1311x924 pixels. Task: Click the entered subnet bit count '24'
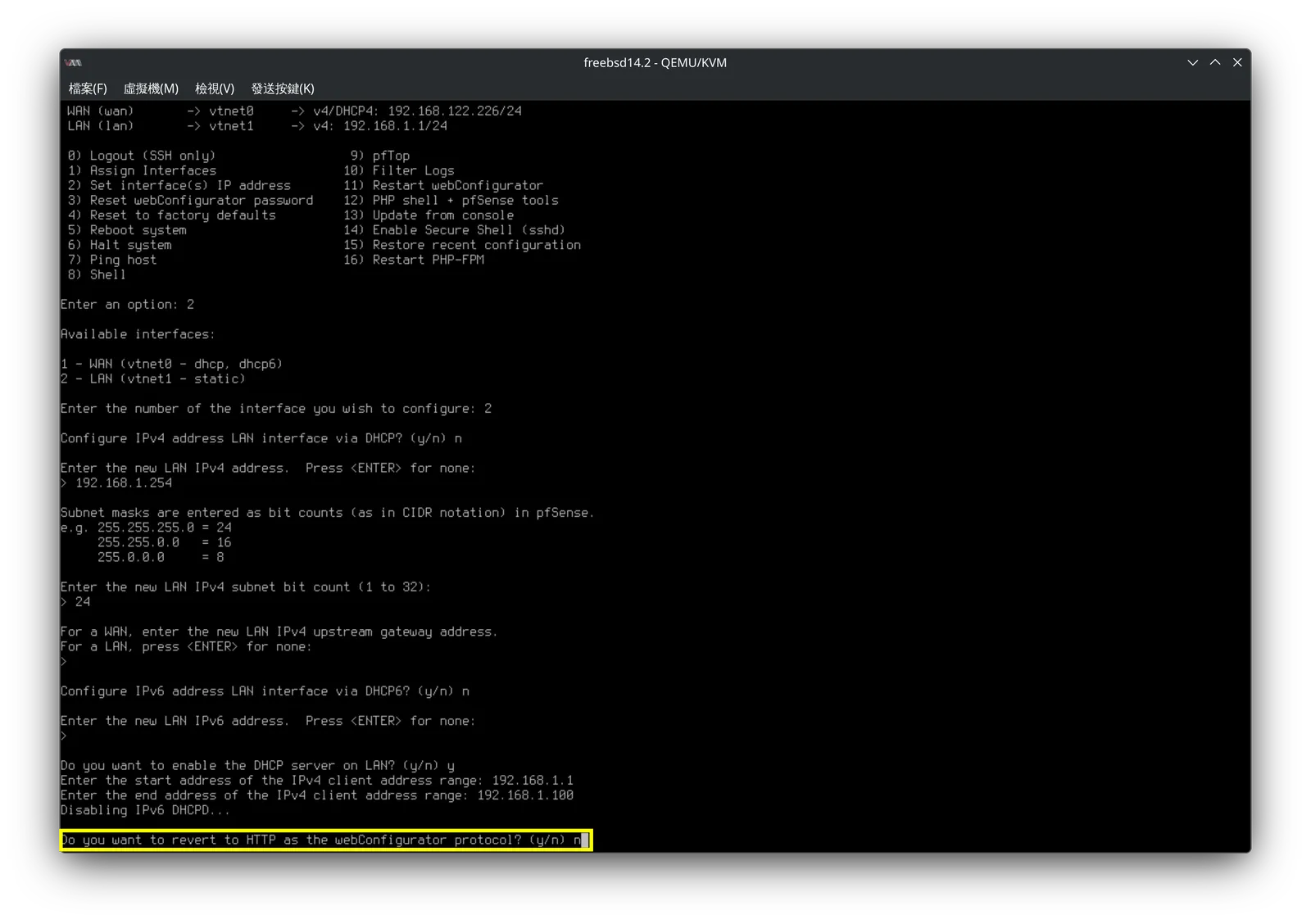[83, 602]
